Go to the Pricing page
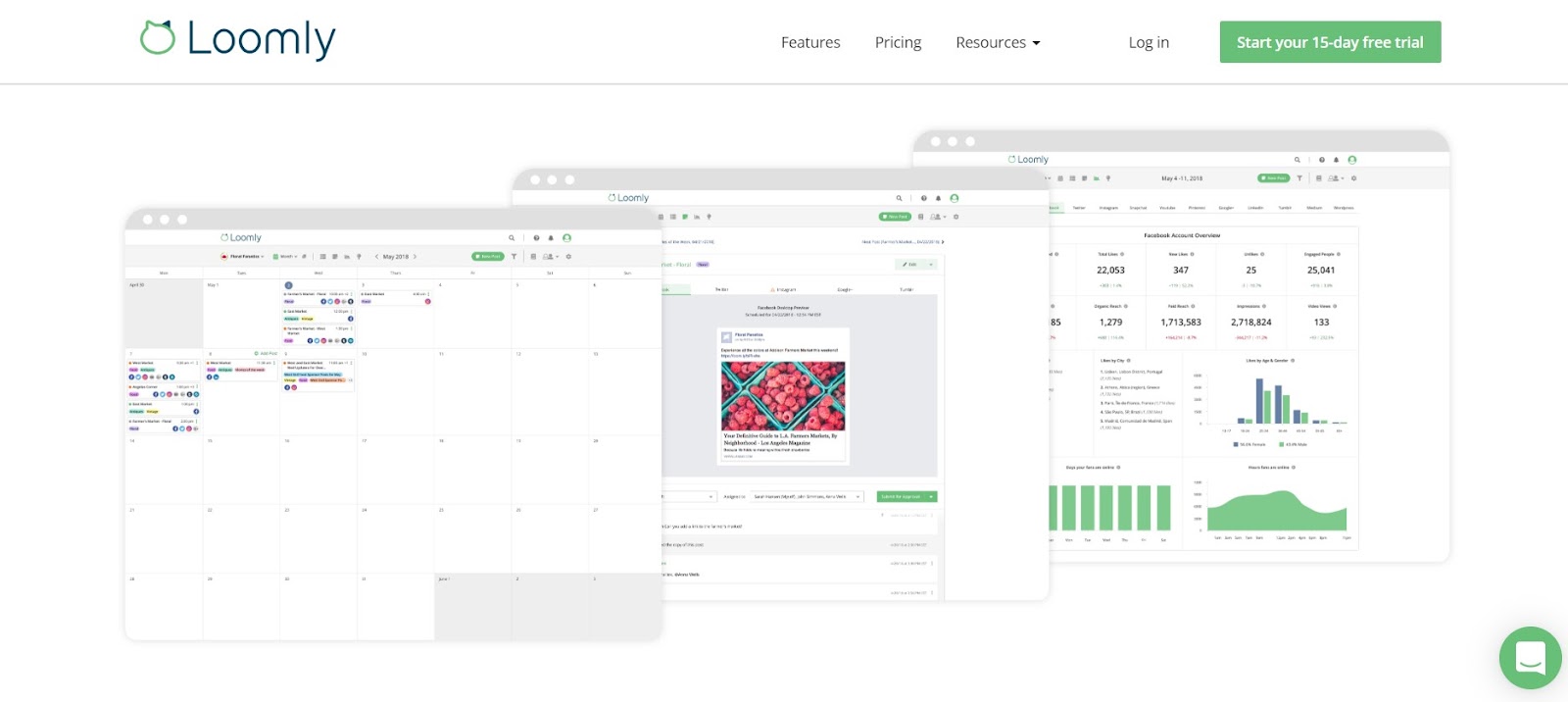1568x702 pixels. coord(898,42)
